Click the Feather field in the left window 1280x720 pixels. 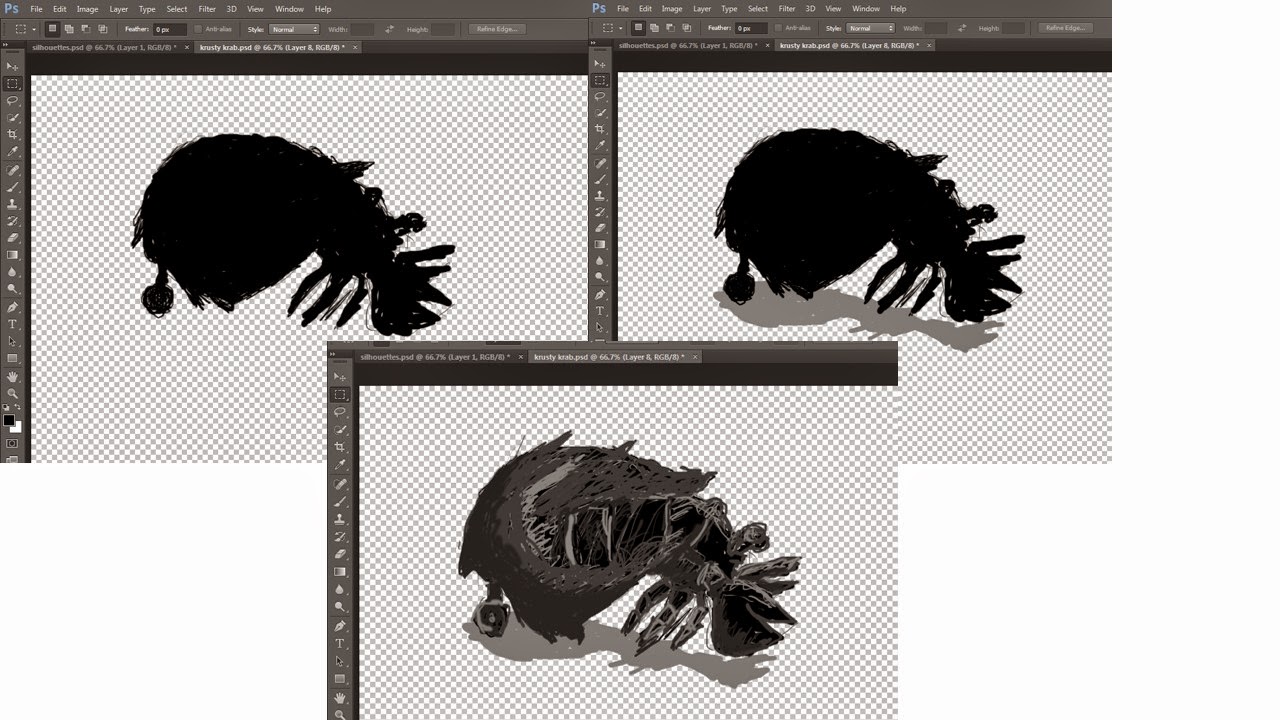pos(169,29)
